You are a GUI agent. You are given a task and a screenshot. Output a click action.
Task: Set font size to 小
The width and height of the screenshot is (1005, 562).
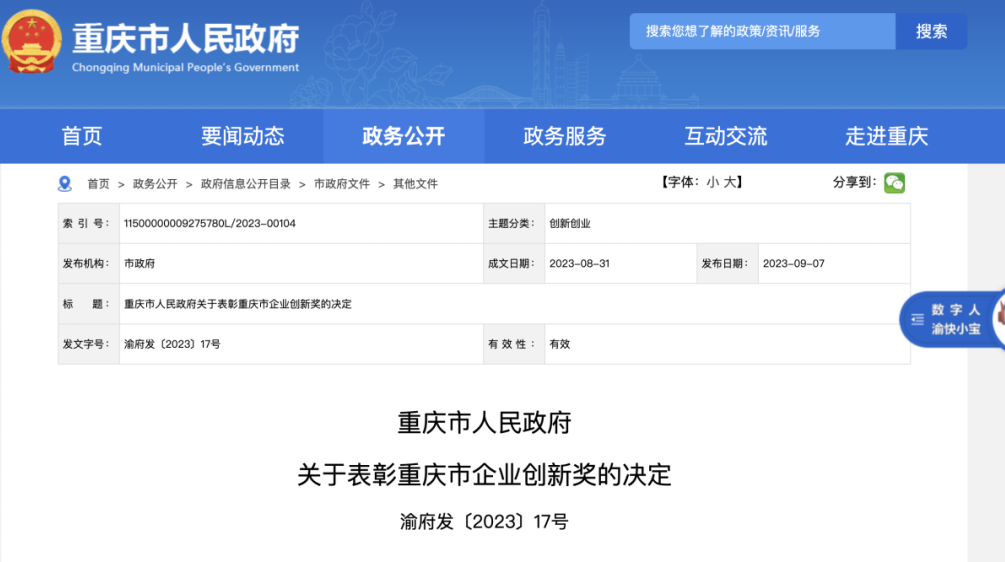point(712,183)
